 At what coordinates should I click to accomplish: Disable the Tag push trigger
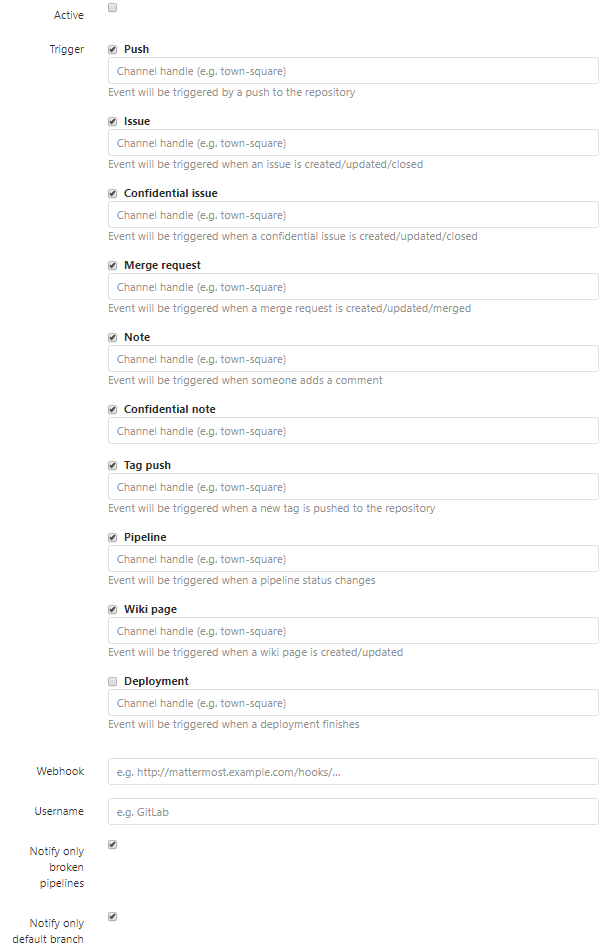(x=113, y=465)
